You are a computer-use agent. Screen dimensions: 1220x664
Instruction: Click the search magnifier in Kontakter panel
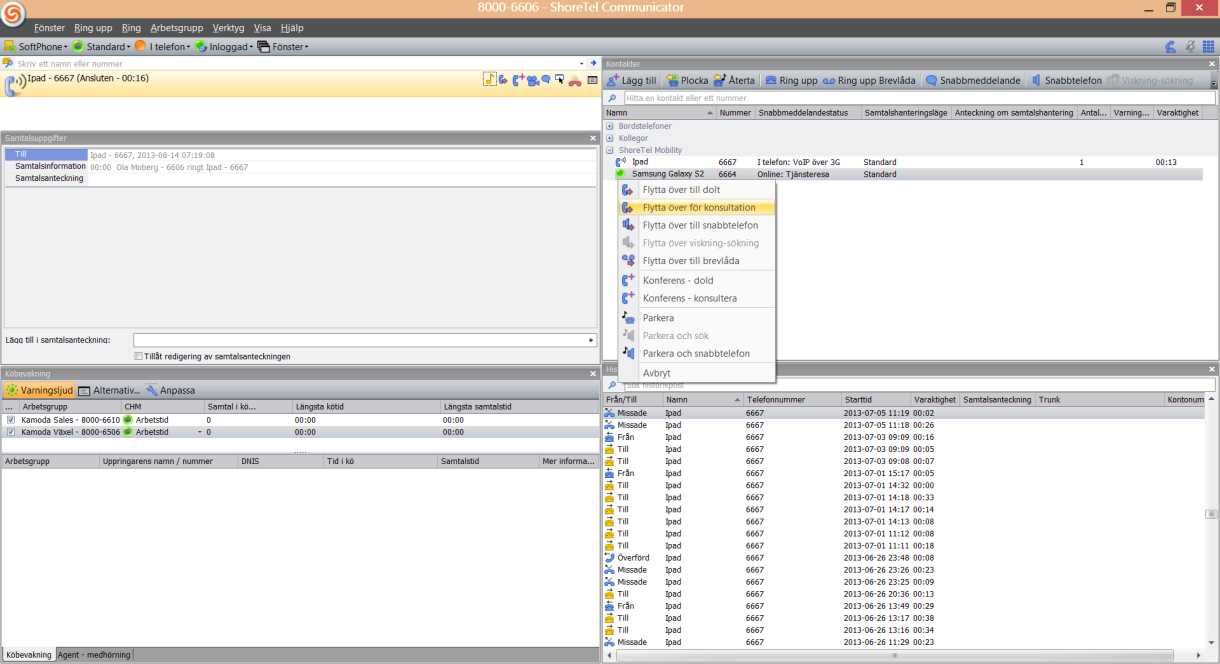(612, 98)
